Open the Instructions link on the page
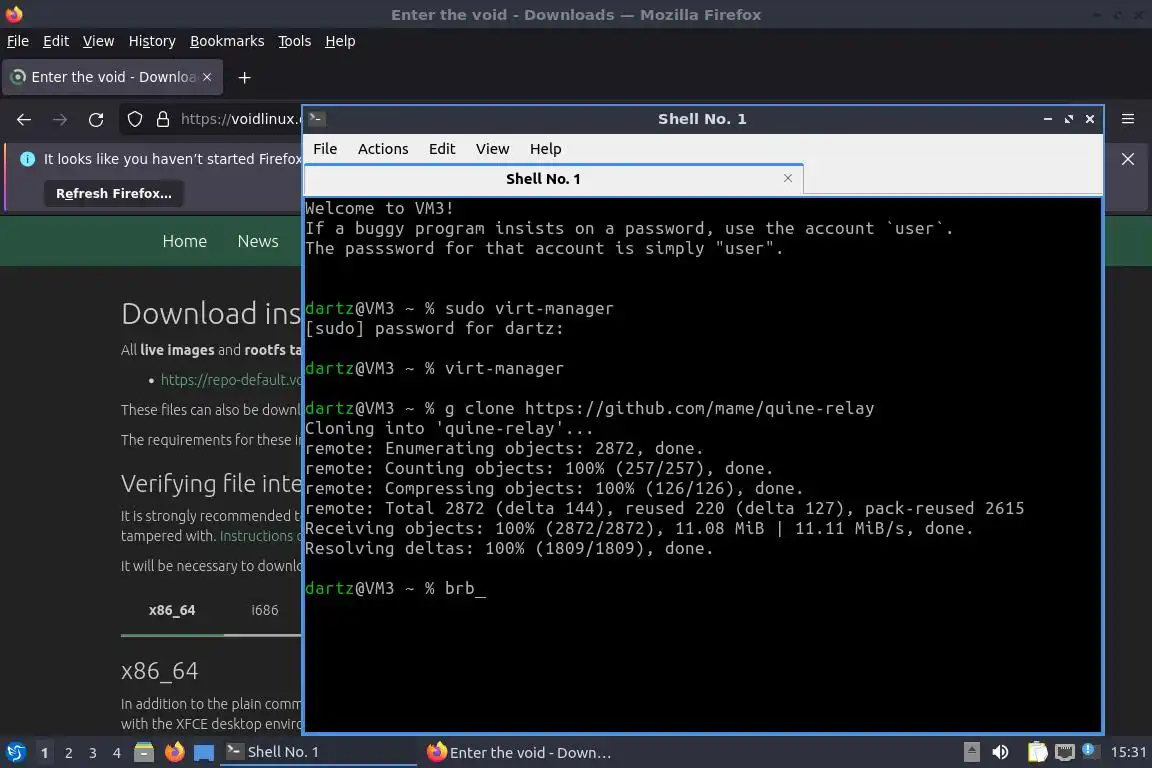 tap(260, 536)
